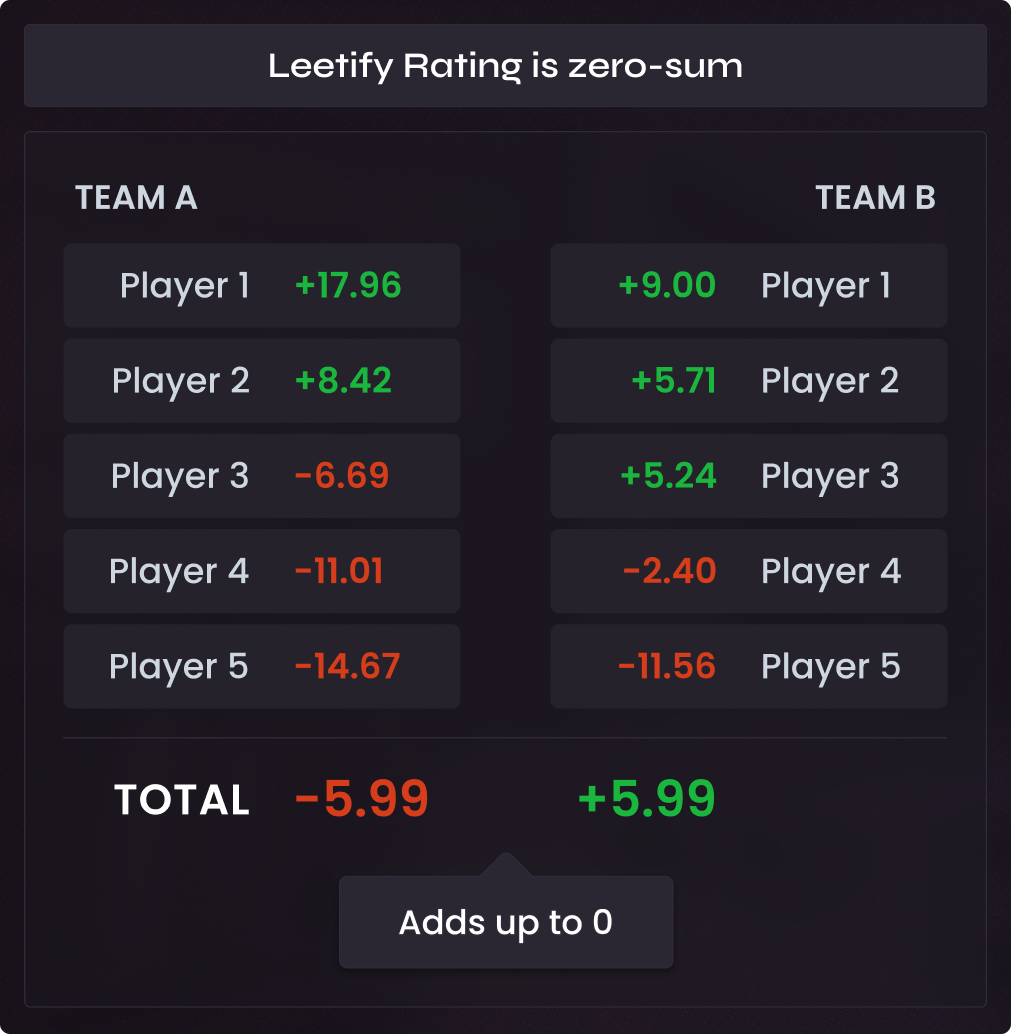The width and height of the screenshot is (1011, 1034).
Task: Click the +17.96 rating value
Action: click(x=348, y=286)
